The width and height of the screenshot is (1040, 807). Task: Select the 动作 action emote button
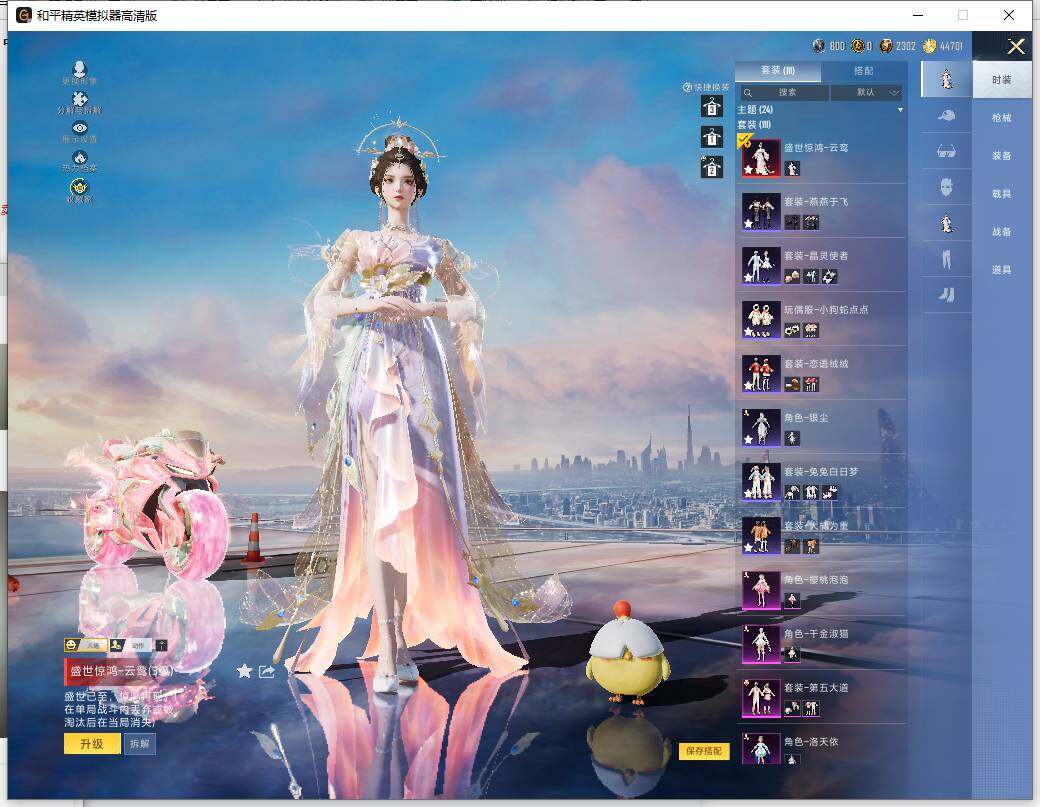coord(130,645)
